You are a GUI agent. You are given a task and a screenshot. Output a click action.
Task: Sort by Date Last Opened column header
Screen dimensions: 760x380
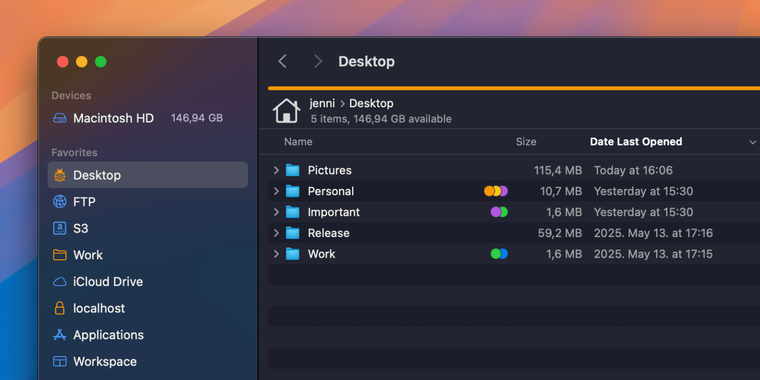[636, 142]
